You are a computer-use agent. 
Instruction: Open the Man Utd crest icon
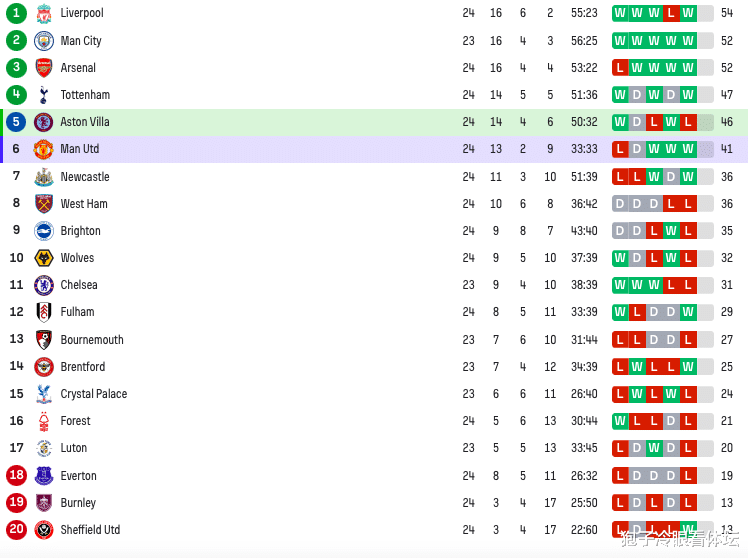[43, 149]
